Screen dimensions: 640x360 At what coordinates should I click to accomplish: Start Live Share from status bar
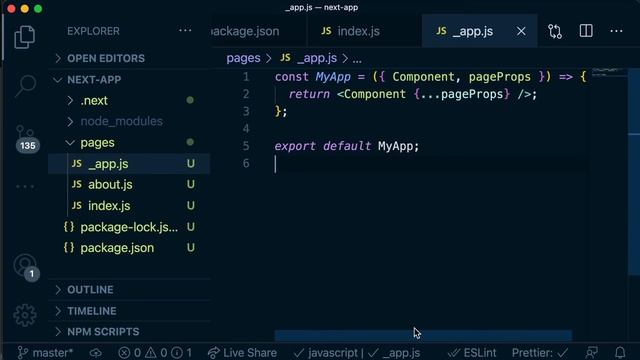point(242,353)
